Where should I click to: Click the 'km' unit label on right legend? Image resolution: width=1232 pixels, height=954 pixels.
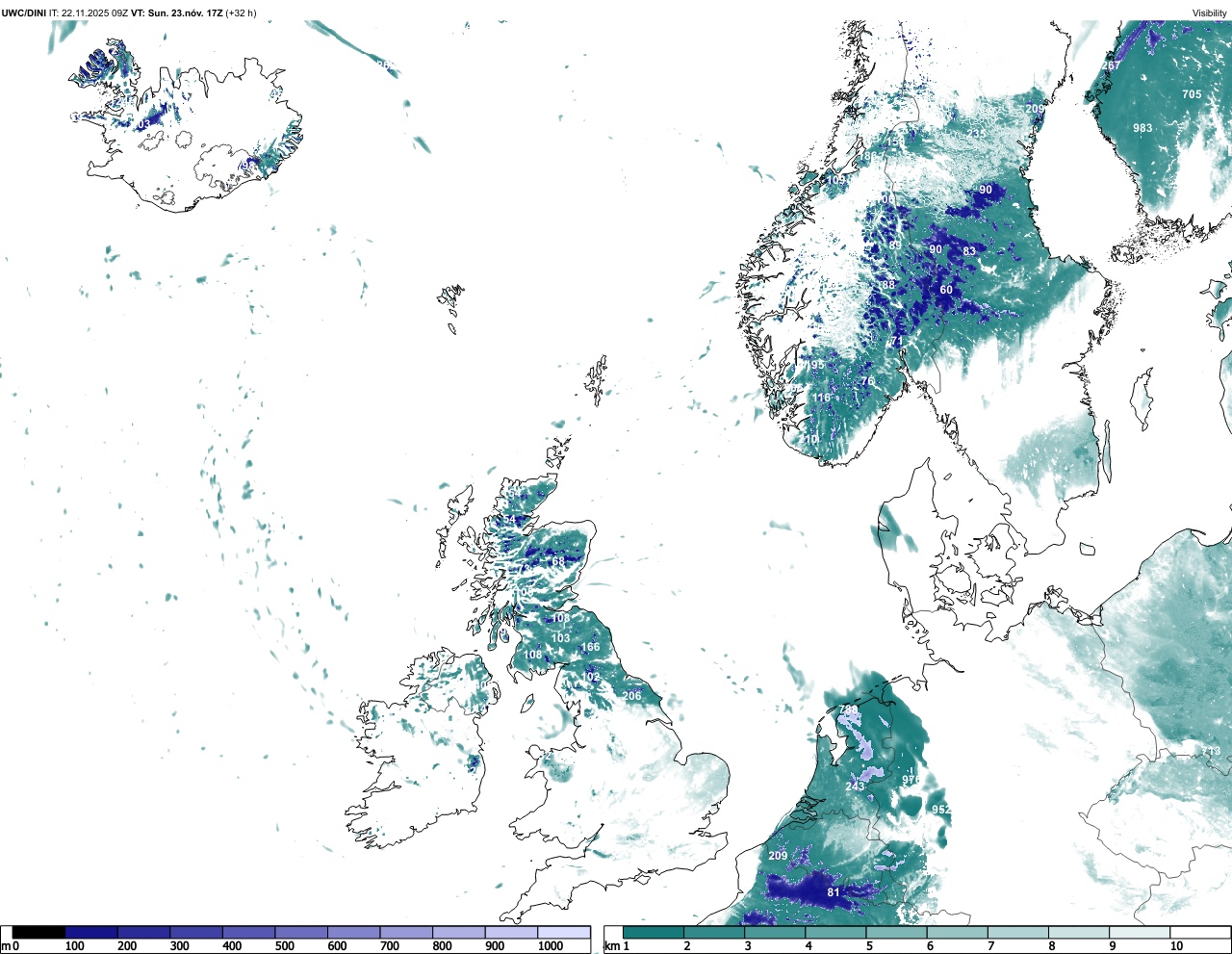(x=611, y=946)
